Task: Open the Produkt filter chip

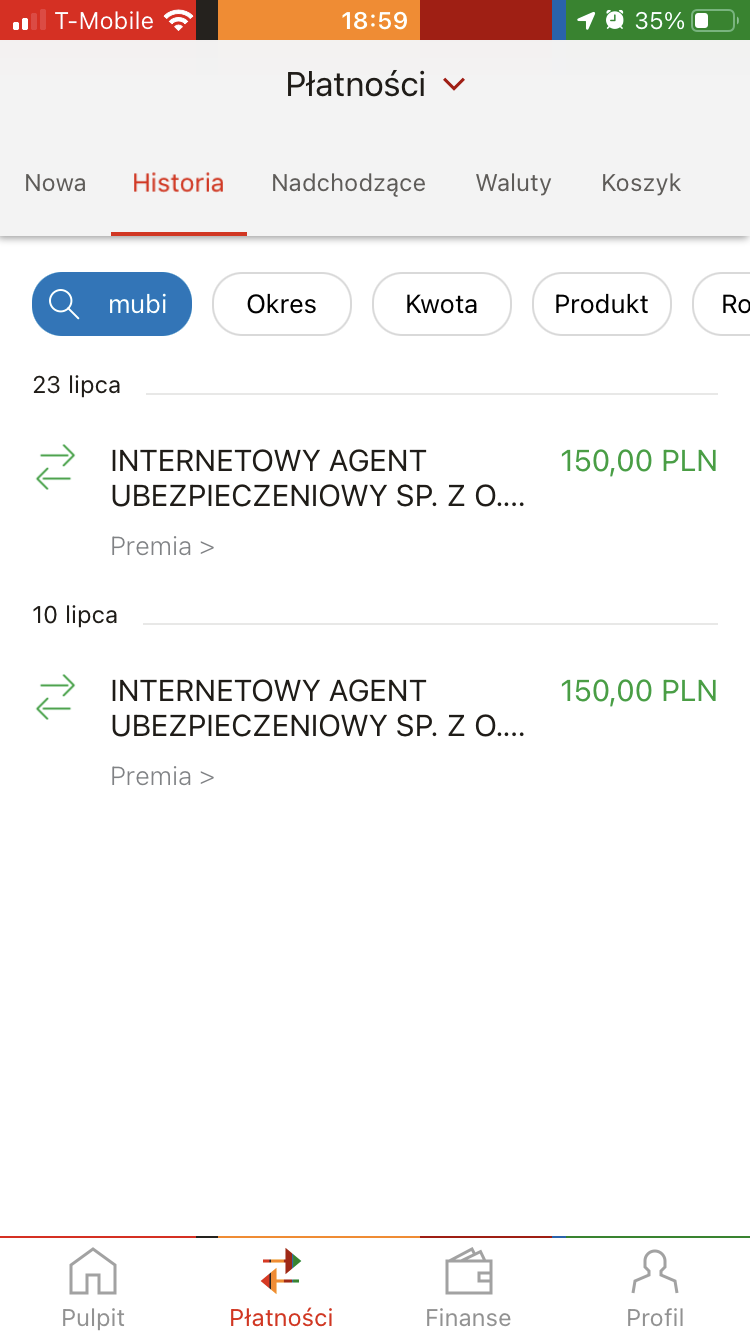Action: 601,304
